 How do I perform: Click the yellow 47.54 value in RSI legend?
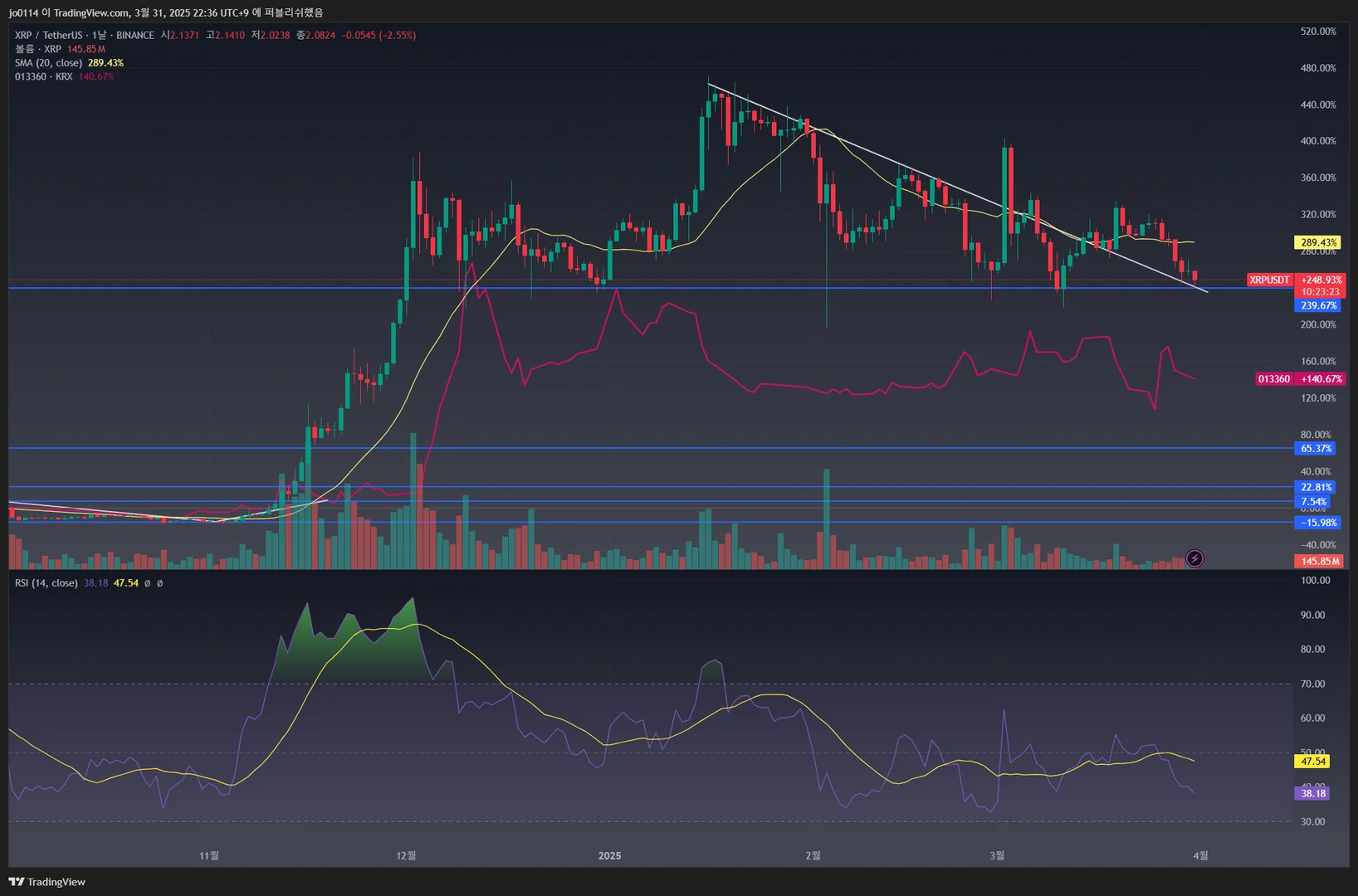click(x=126, y=583)
